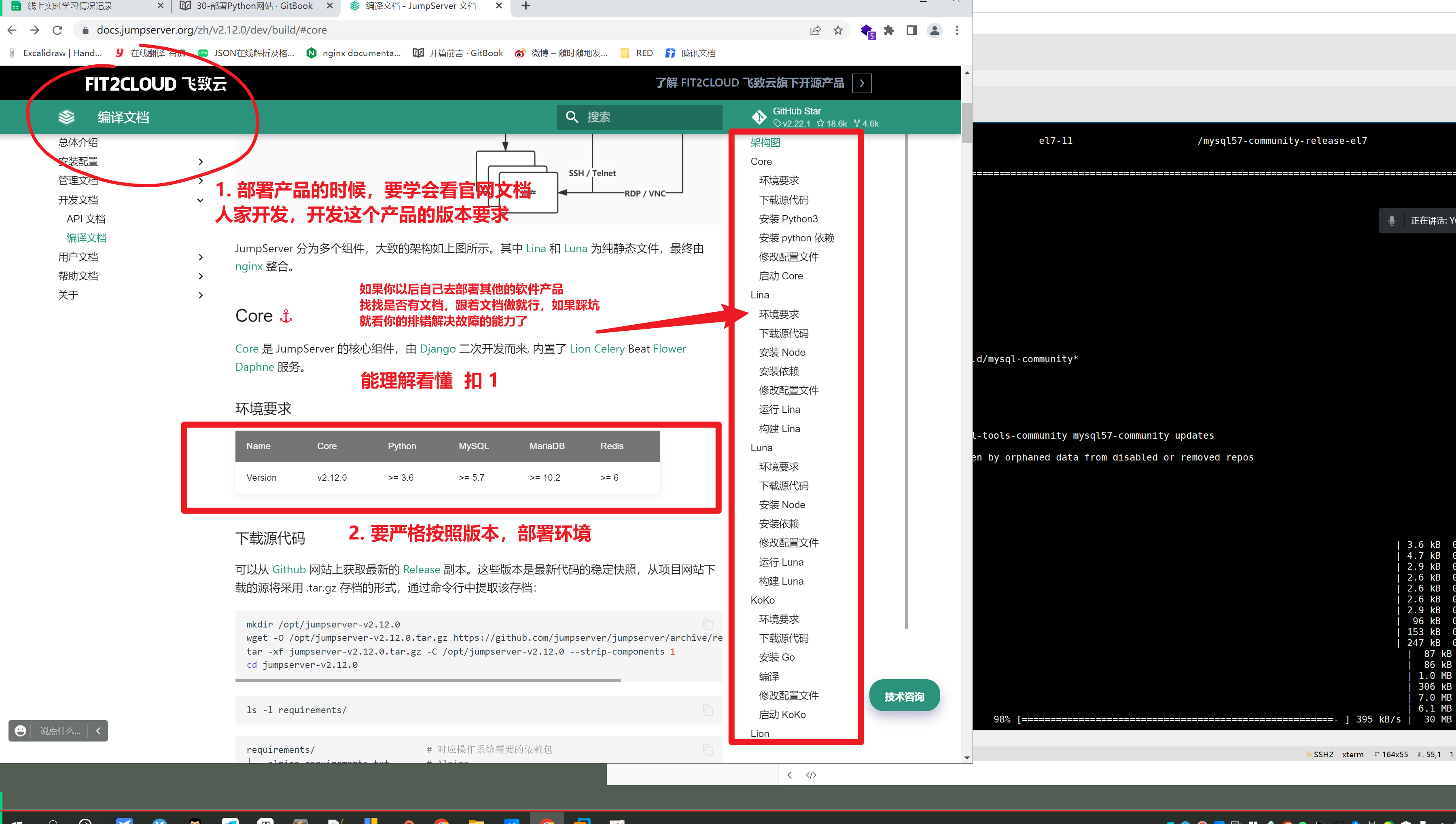Image resolution: width=1456 pixels, height=824 pixels.
Task: Click the browser address bar URL
Action: point(211,30)
